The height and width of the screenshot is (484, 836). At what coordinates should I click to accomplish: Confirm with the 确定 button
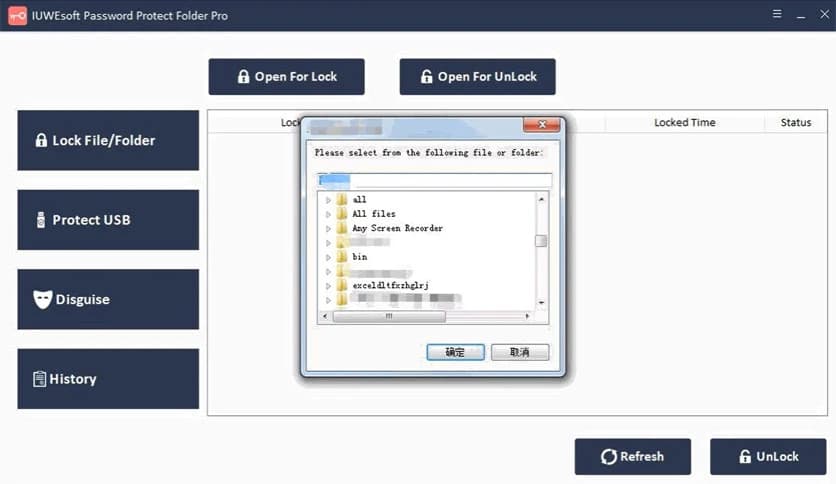[455, 352]
